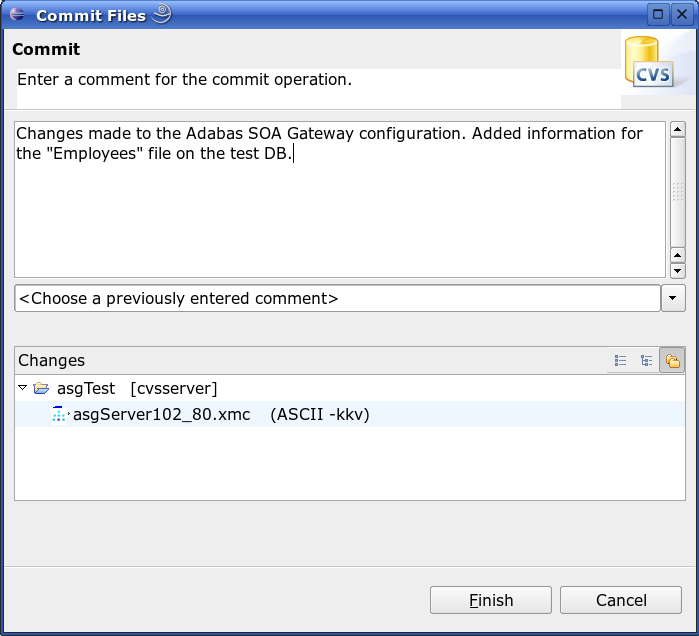The width and height of the screenshot is (699, 636).
Task: Maximize the Commit Files window
Action: coord(658,14)
